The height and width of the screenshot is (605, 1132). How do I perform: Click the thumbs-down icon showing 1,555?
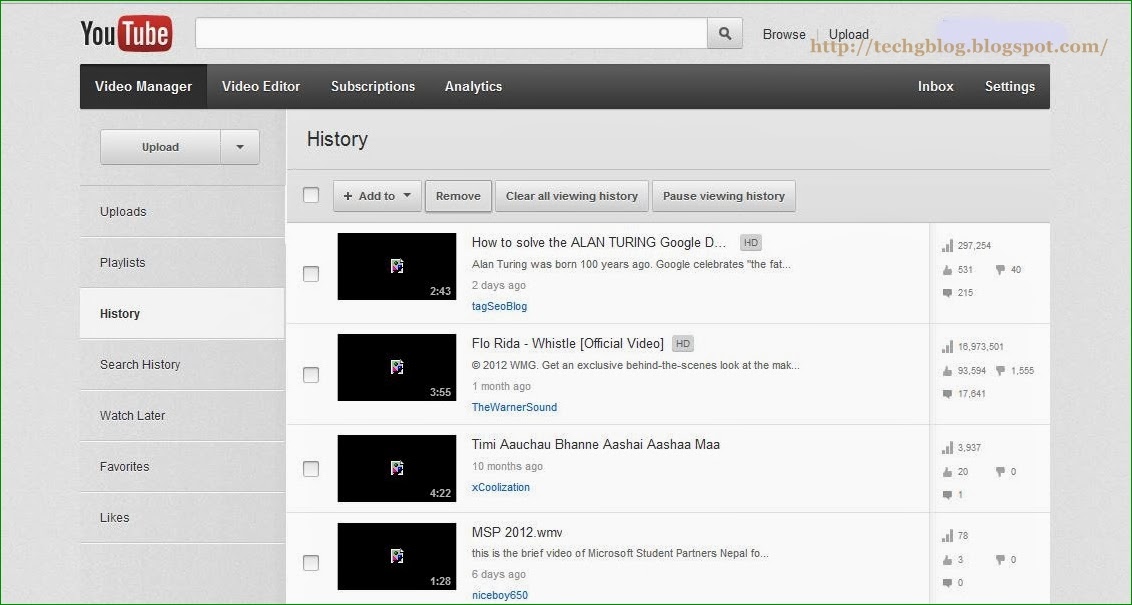click(1000, 371)
